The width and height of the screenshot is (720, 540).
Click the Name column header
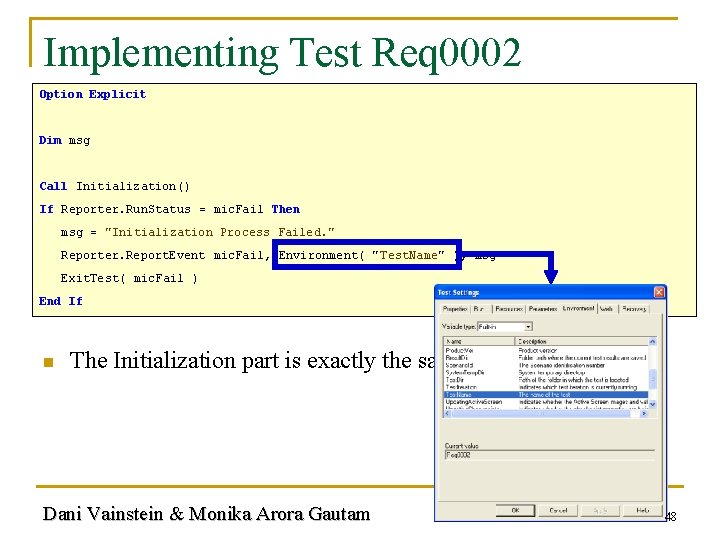(479, 341)
